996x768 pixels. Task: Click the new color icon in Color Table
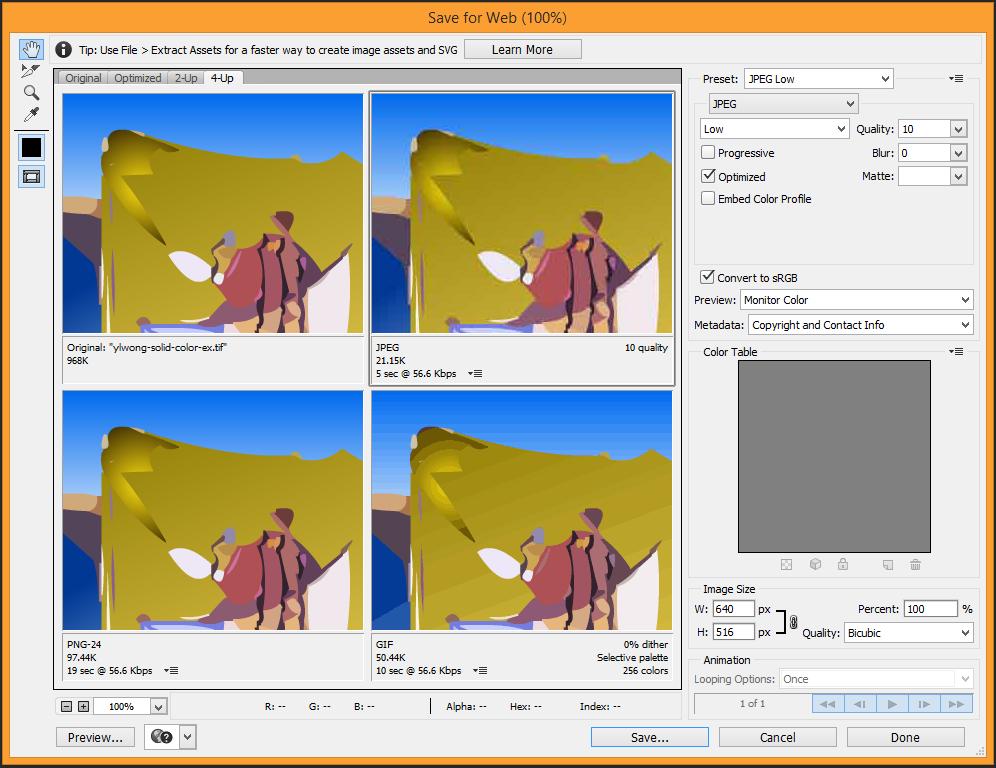(x=888, y=564)
